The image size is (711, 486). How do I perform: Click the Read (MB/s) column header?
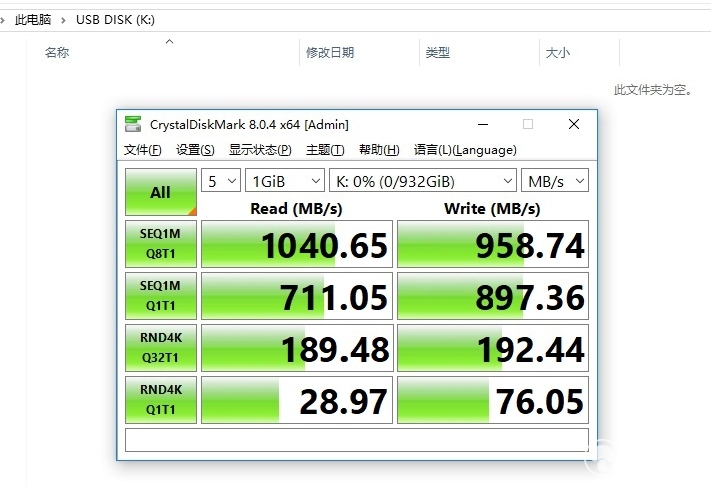297,209
